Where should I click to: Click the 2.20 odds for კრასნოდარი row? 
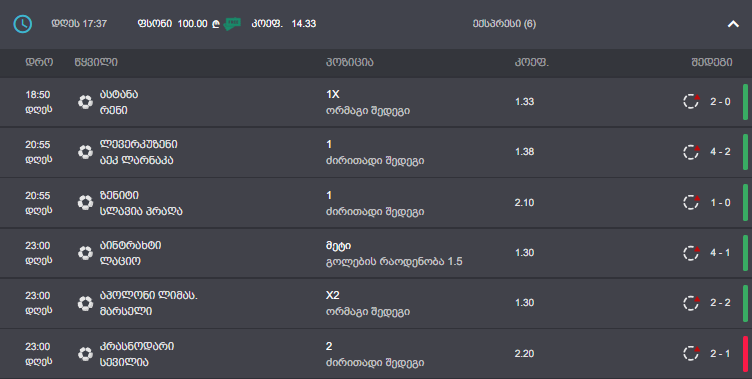524,354
